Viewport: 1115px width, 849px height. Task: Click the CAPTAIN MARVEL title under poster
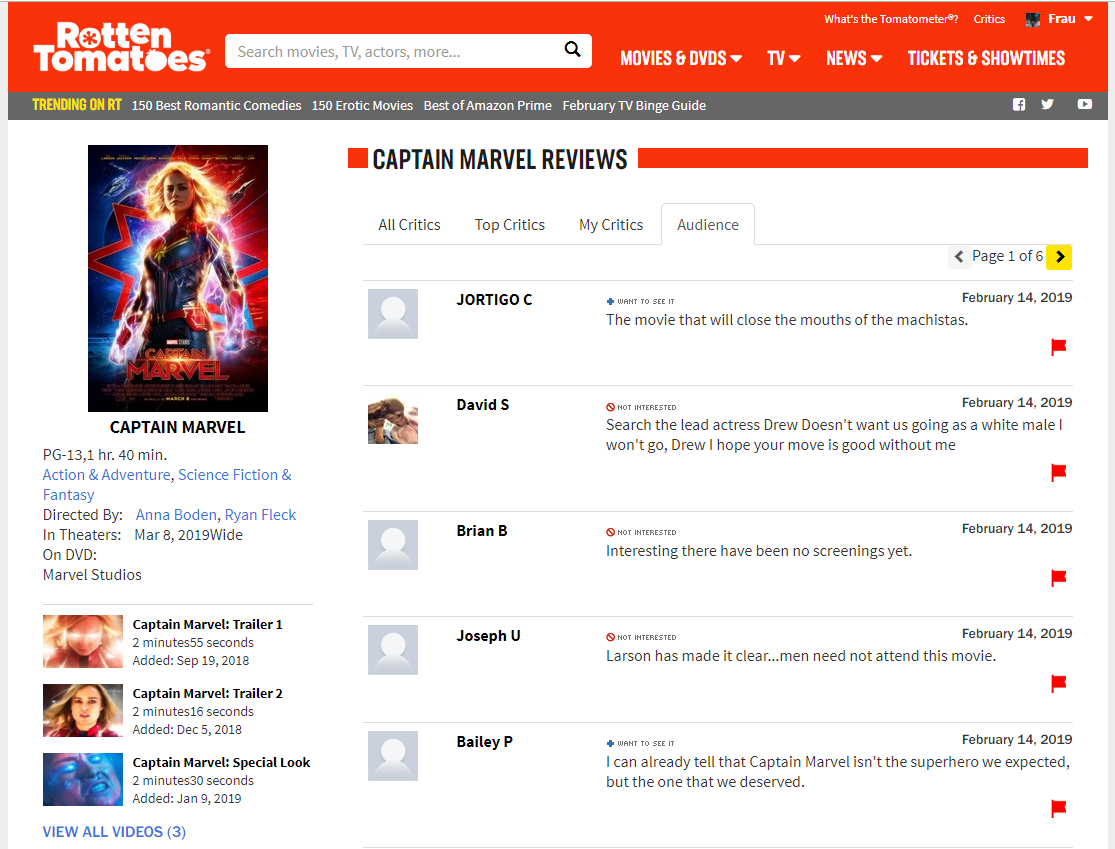[178, 427]
